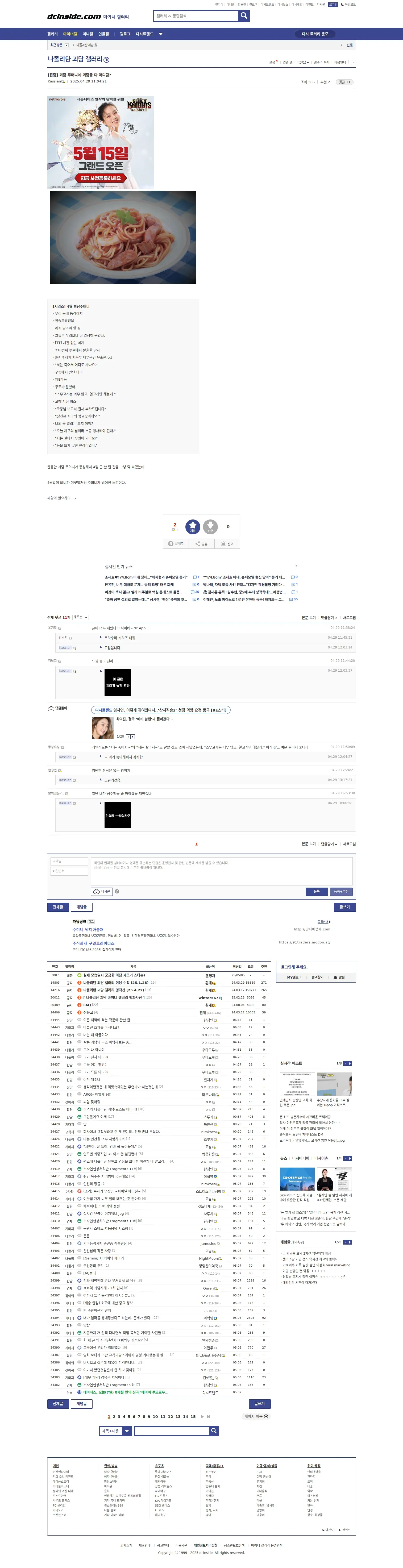Viewport: 403px width, 1568px height.
Task: Click the upper 새로고침 comment refresh link
Action: point(350,618)
